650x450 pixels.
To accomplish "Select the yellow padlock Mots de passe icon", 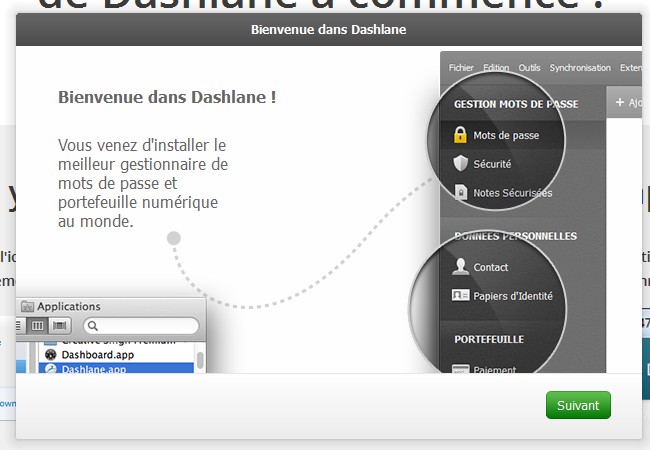I will [x=460, y=135].
